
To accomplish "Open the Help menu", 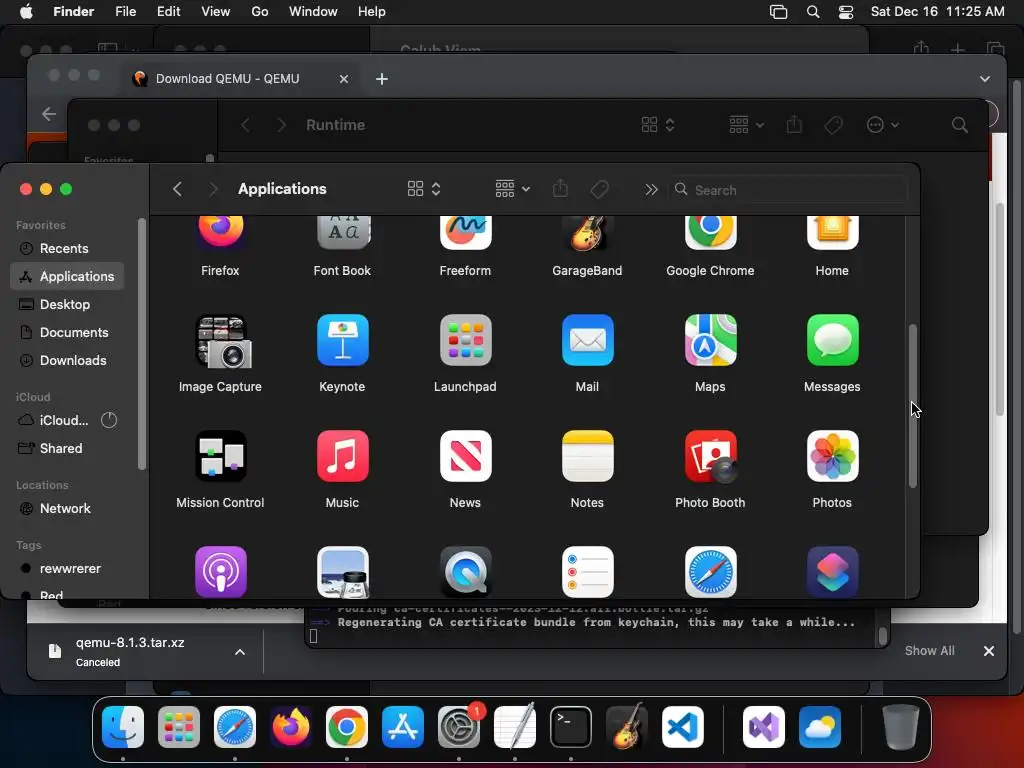I will click(x=372, y=12).
